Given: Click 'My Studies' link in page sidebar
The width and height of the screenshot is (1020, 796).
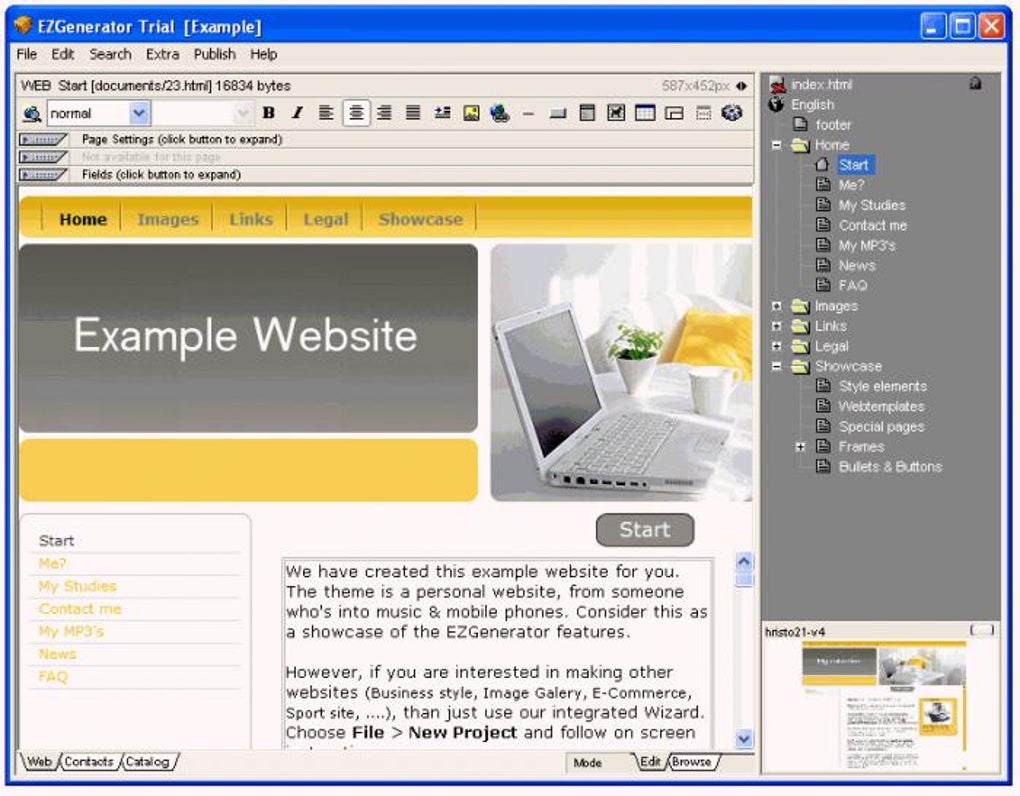Looking at the screenshot, I should pos(77,586).
